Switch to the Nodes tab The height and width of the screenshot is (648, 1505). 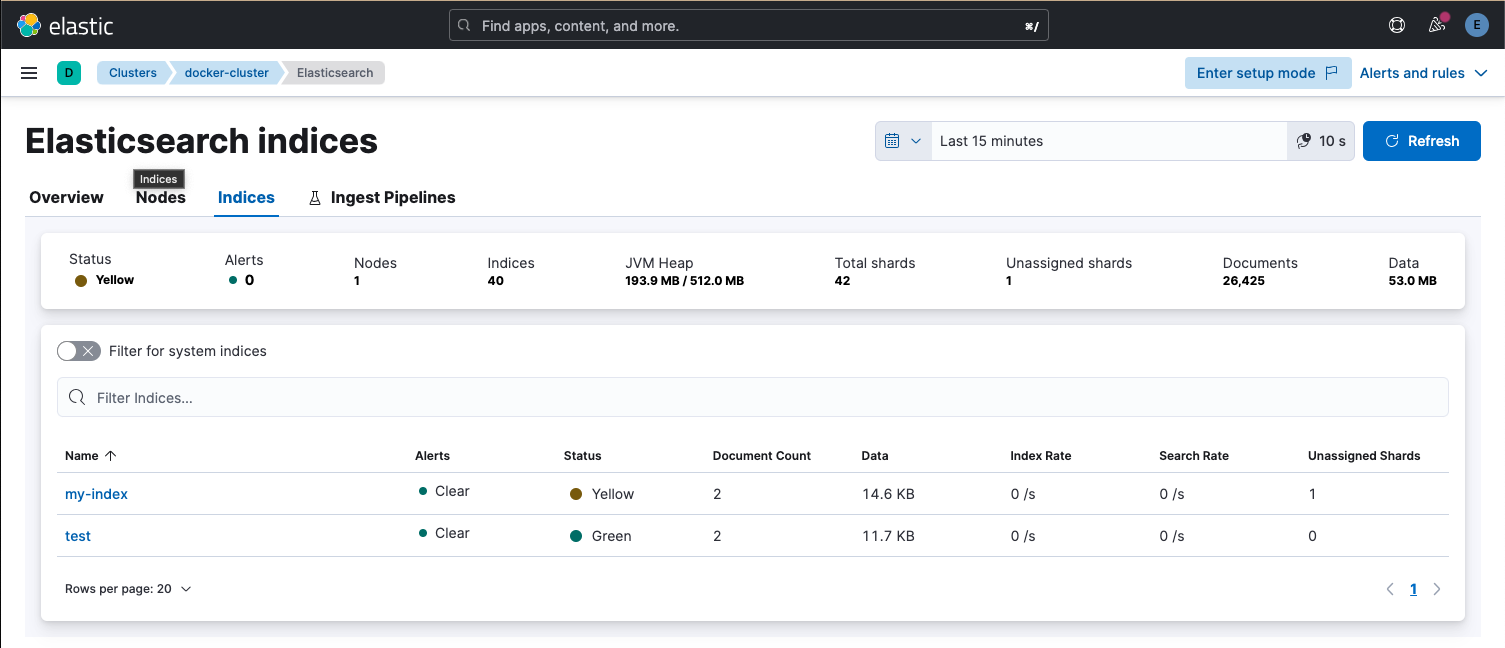(161, 197)
